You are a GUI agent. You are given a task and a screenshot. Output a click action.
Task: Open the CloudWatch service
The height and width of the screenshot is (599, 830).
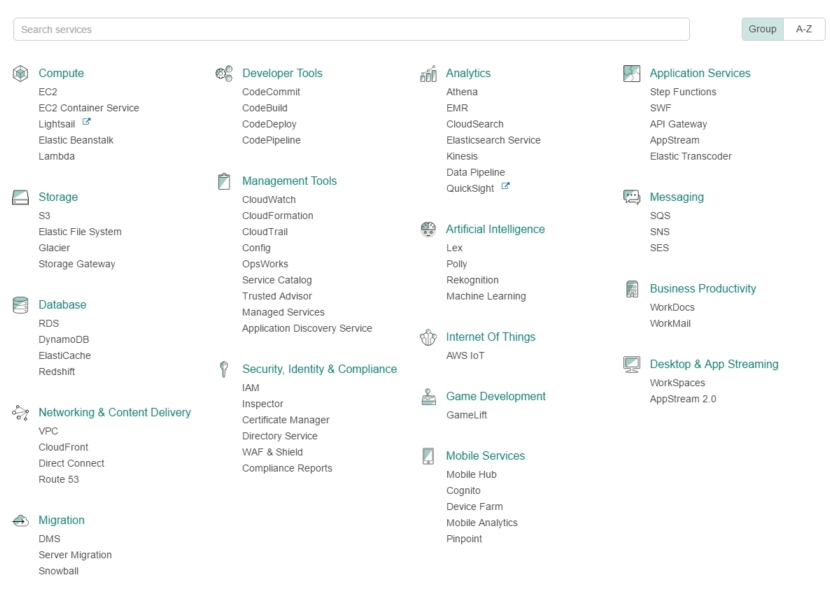tap(269, 200)
